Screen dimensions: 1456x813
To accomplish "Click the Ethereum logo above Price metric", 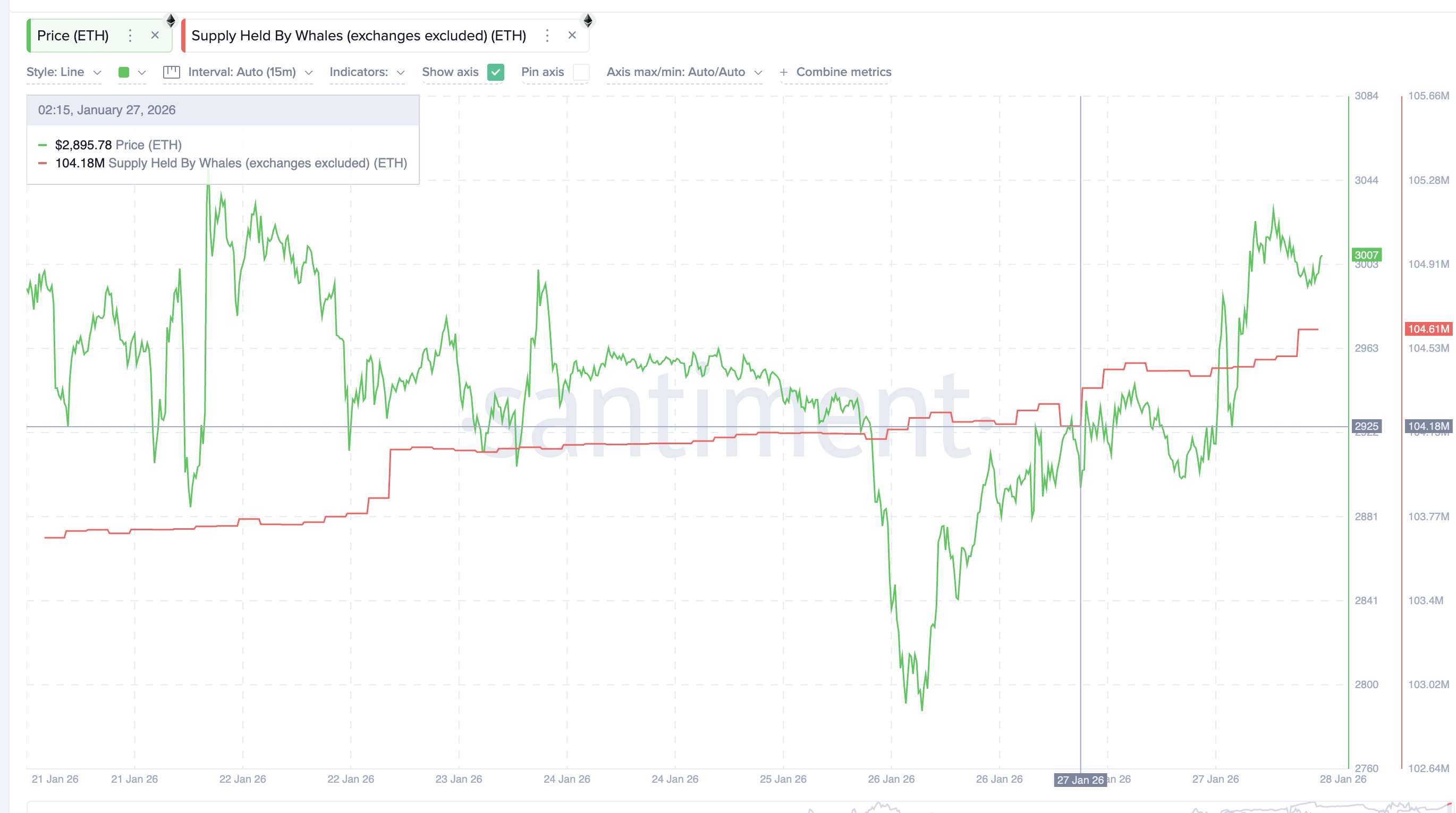I will pyautogui.click(x=170, y=21).
